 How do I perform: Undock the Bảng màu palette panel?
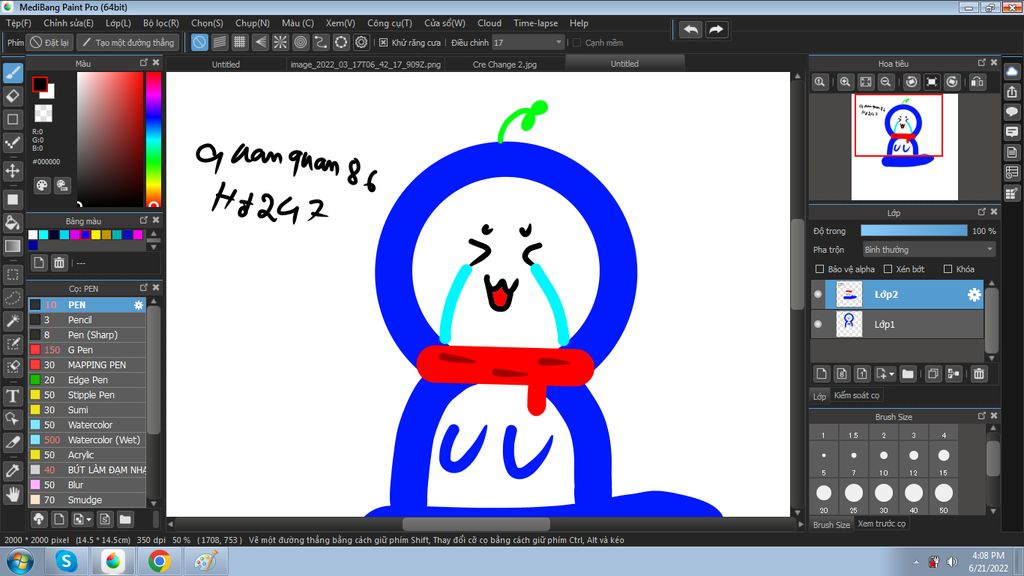[x=144, y=220]
